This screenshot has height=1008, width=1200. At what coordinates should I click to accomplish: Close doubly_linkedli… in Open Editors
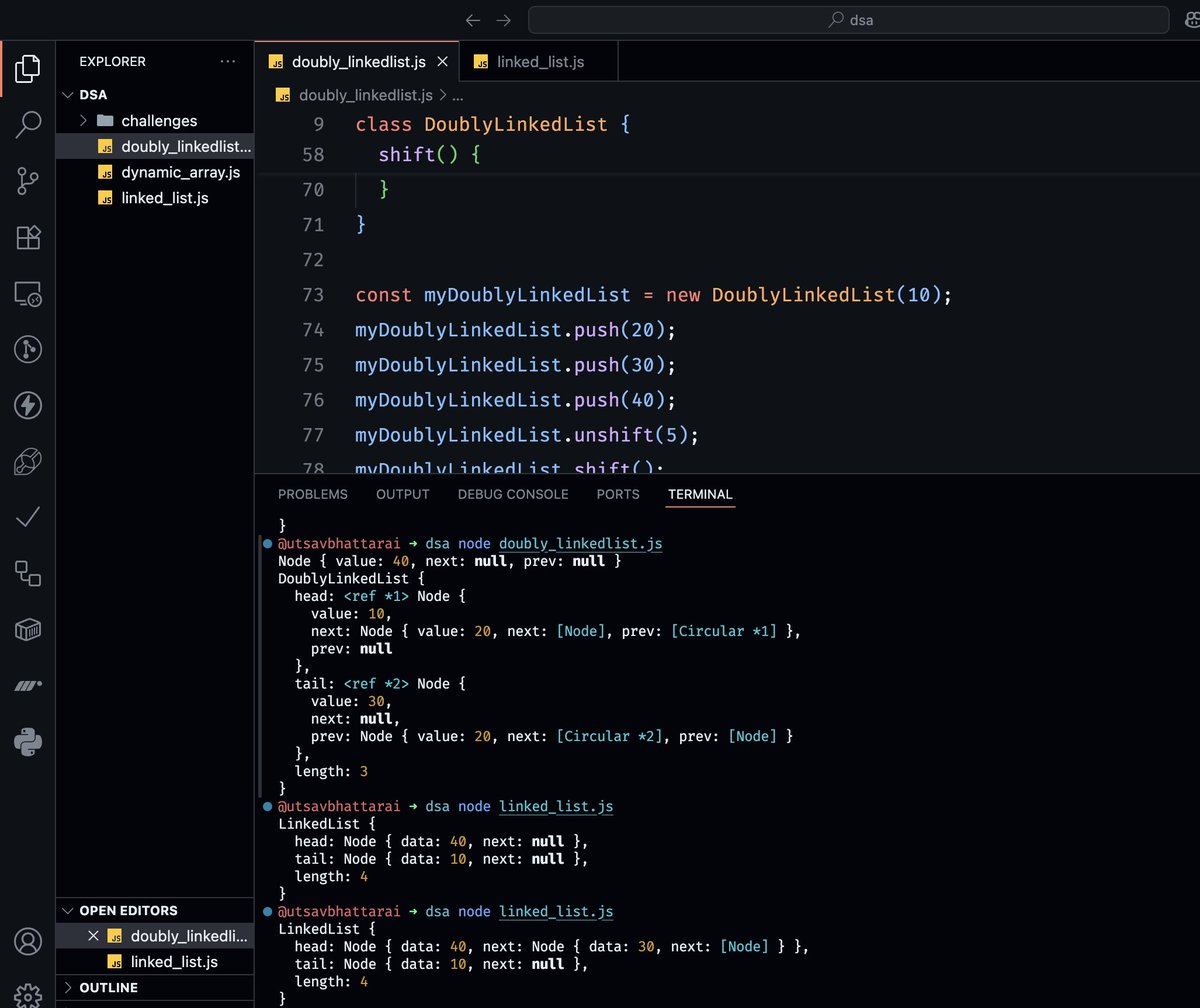[93, 936]
